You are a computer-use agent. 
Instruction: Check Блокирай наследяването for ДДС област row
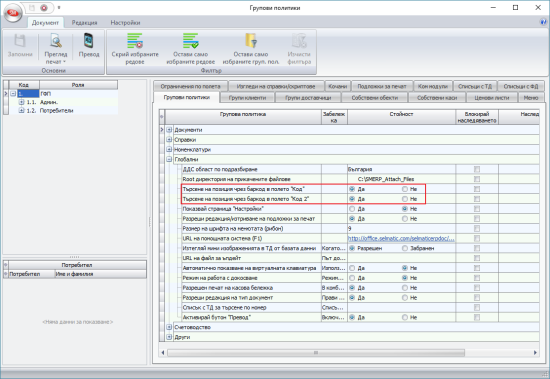click(477, 169)
